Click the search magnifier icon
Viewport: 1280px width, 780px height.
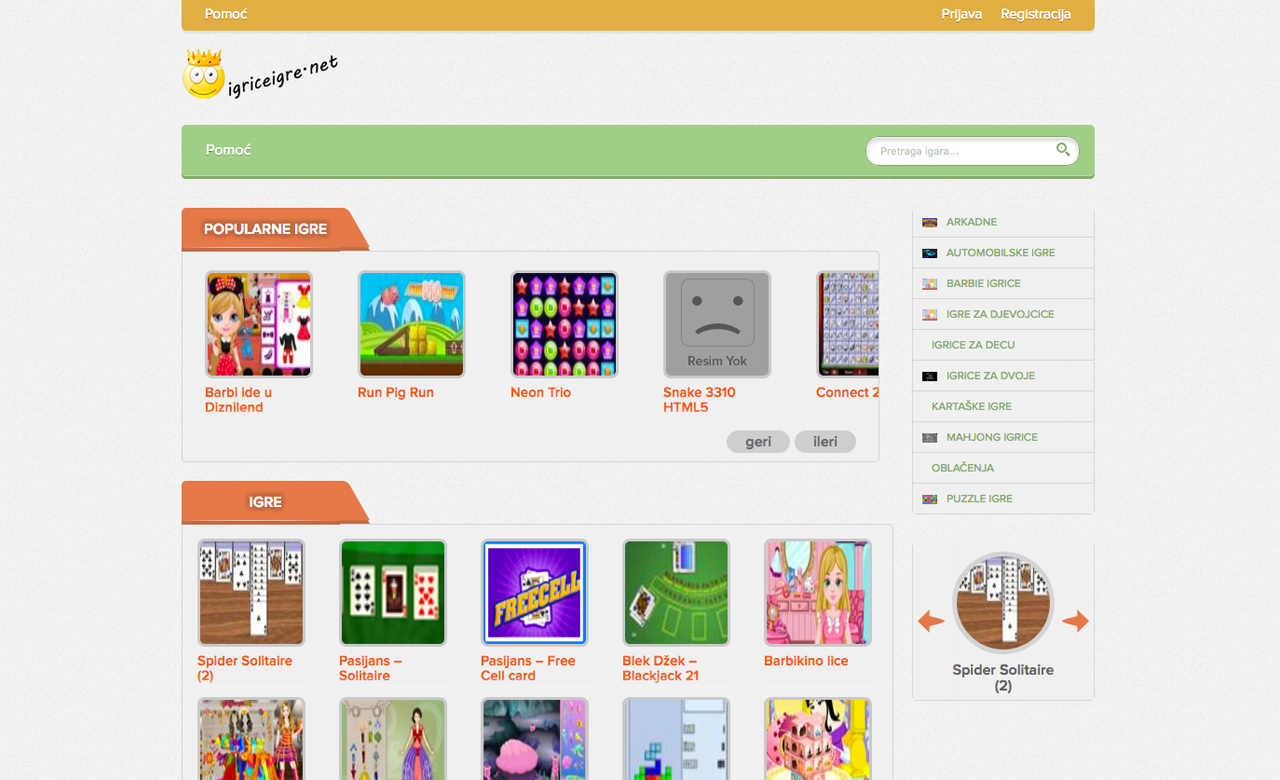[x=1063, y=150]
